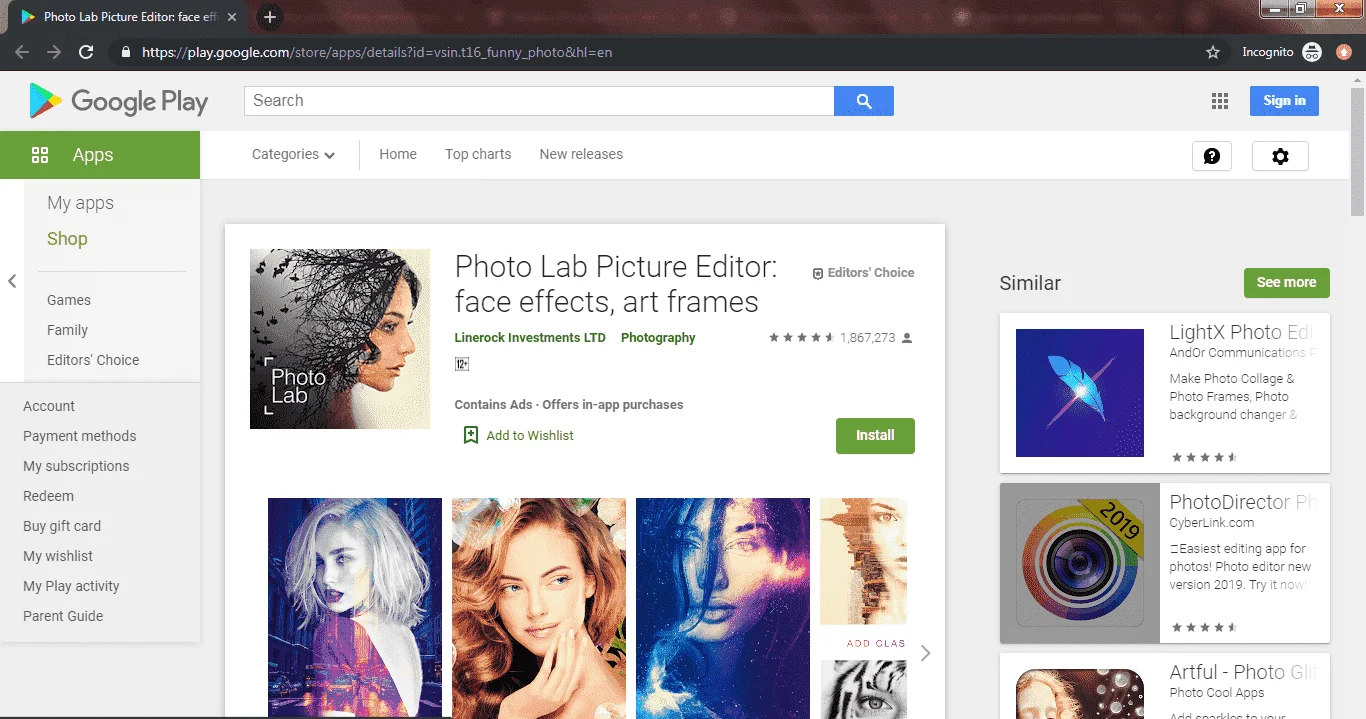The image size is (1366, 719).
Task: Click the PhotoDirector 2019 camera icon
Action: tap(1080, 563)
